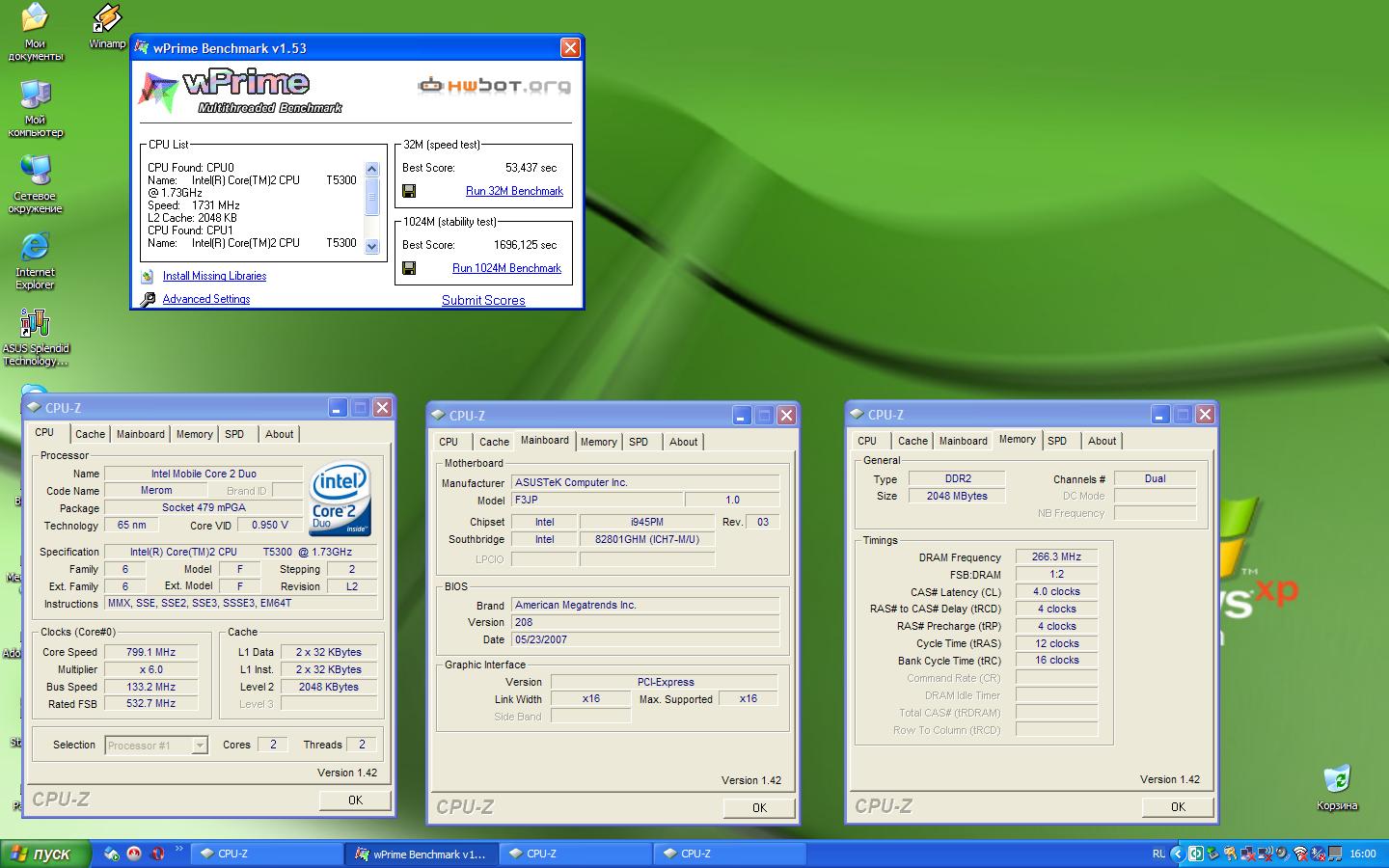
Task: Click the DRAM Frequency value 266.3 MHz
Action: 1056,556
